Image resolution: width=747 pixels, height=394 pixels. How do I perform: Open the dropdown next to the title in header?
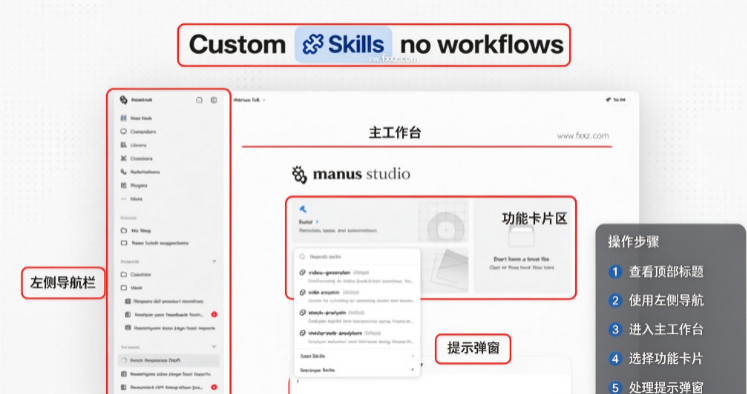coord(264,100)
